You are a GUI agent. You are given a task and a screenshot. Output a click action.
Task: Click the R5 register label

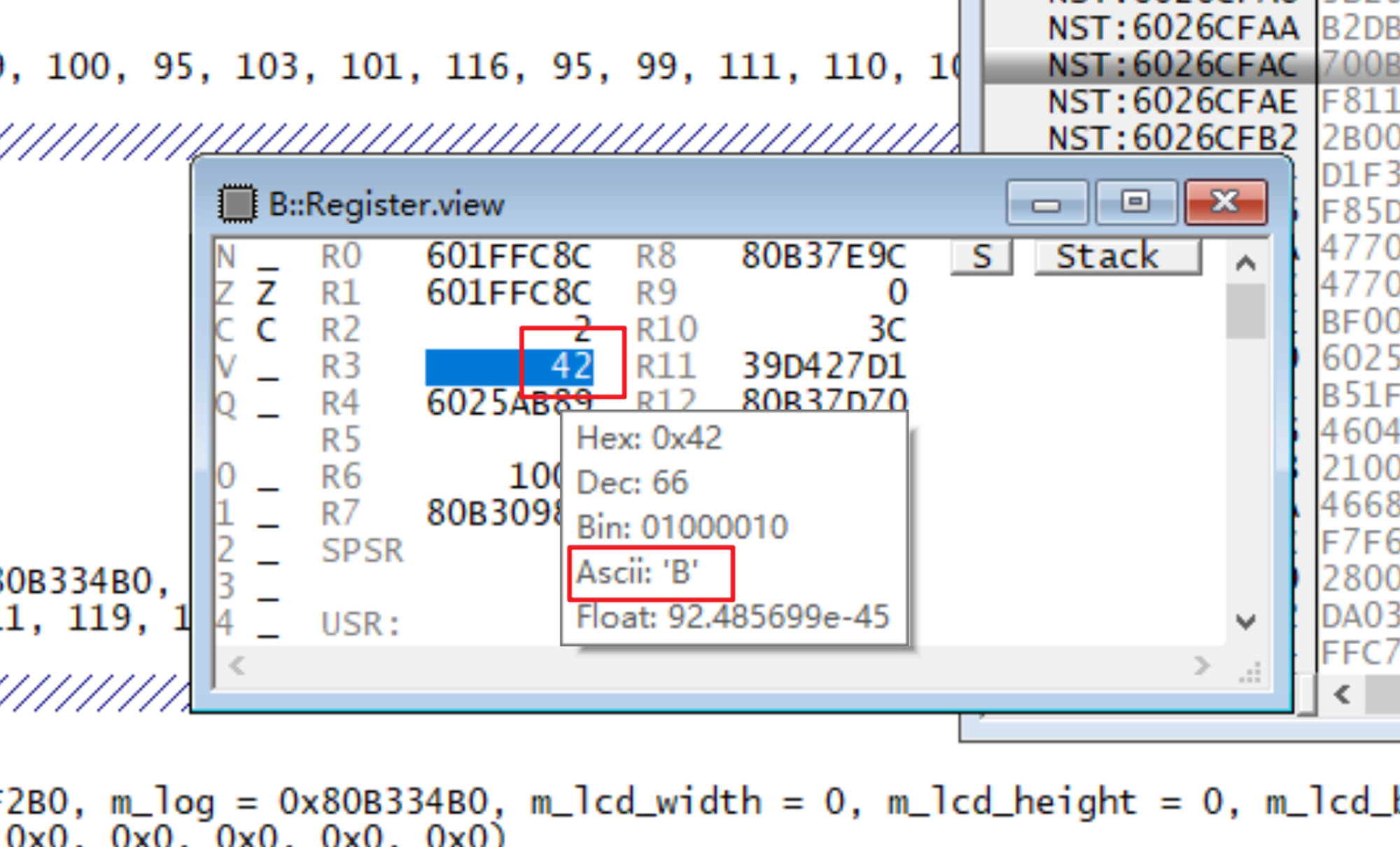(340, 440)
